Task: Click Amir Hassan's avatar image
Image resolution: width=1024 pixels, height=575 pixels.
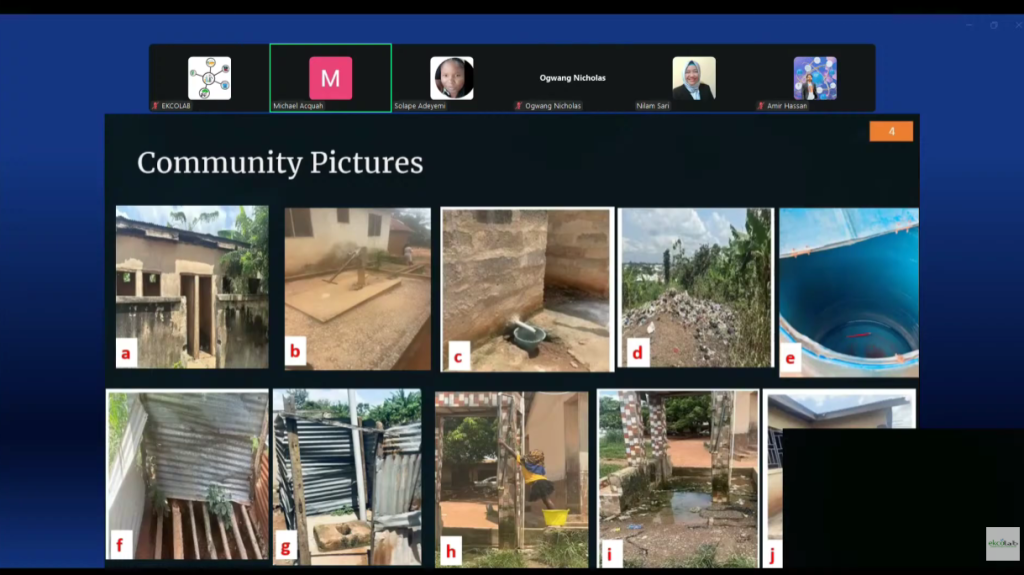Action: tap(815, 78)
